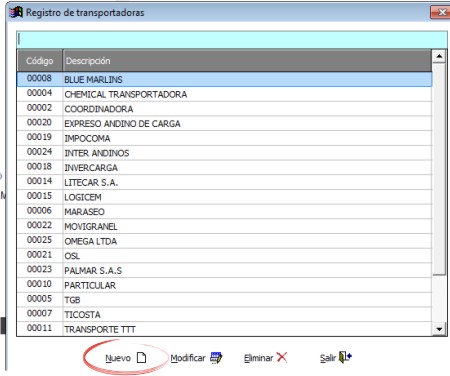Click code cell 00014
The width and height of the screenshot is (450, 376).
(x=39, y=181)
